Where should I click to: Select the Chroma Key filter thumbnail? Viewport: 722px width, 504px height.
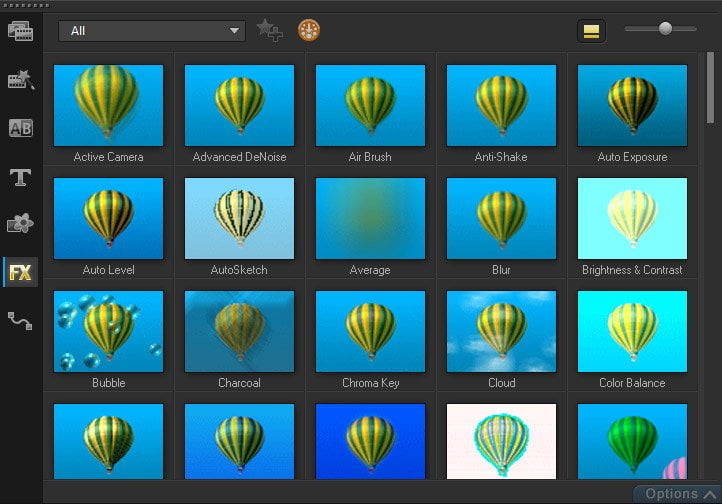click(x=370, y=331)
